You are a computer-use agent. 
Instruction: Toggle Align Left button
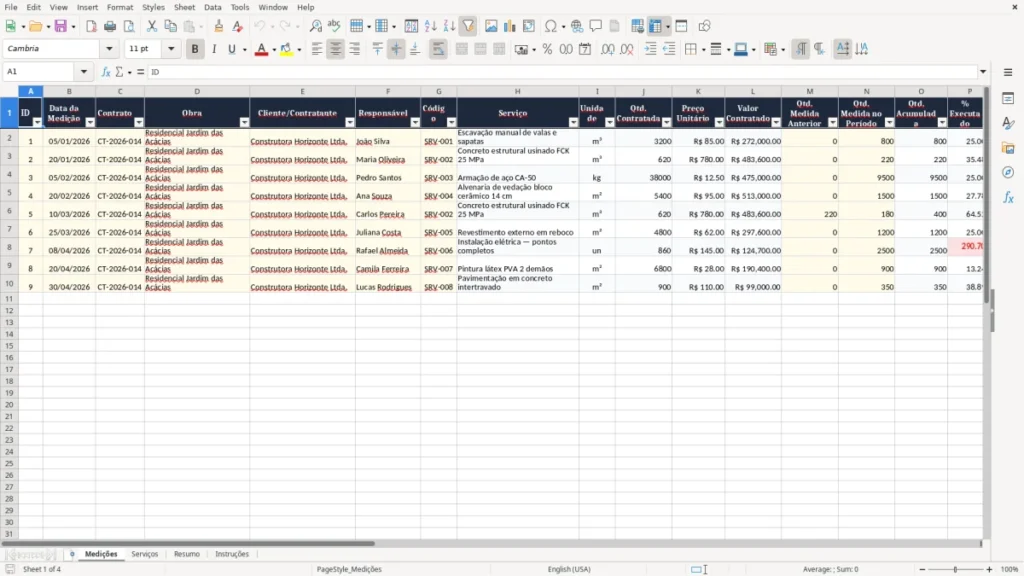[317, 49]
